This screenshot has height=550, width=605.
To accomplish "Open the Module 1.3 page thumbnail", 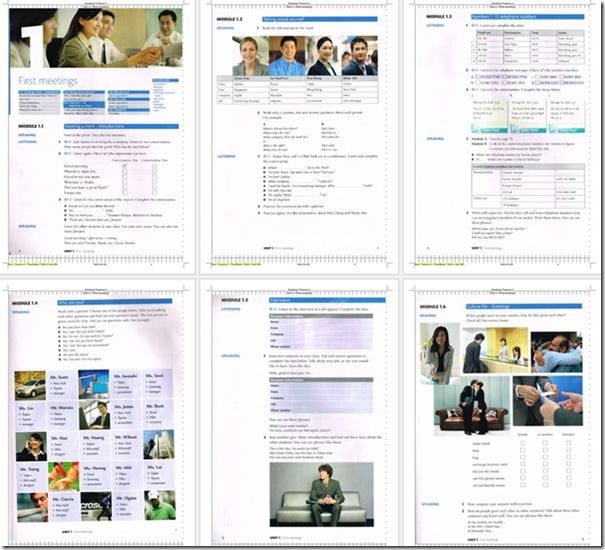I will (502, 135).
